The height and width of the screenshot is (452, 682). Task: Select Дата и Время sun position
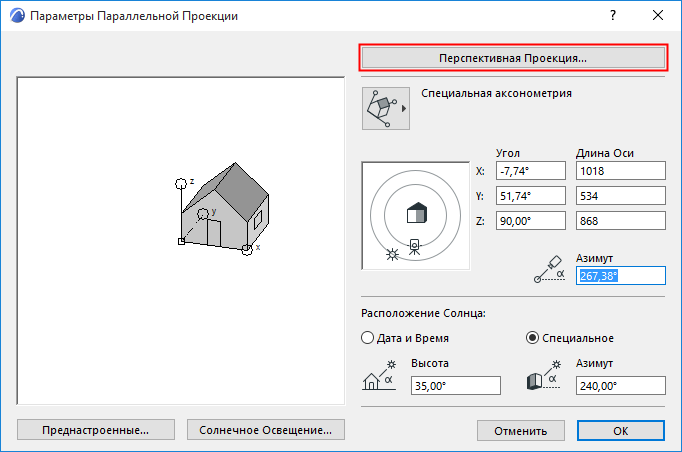405,338
